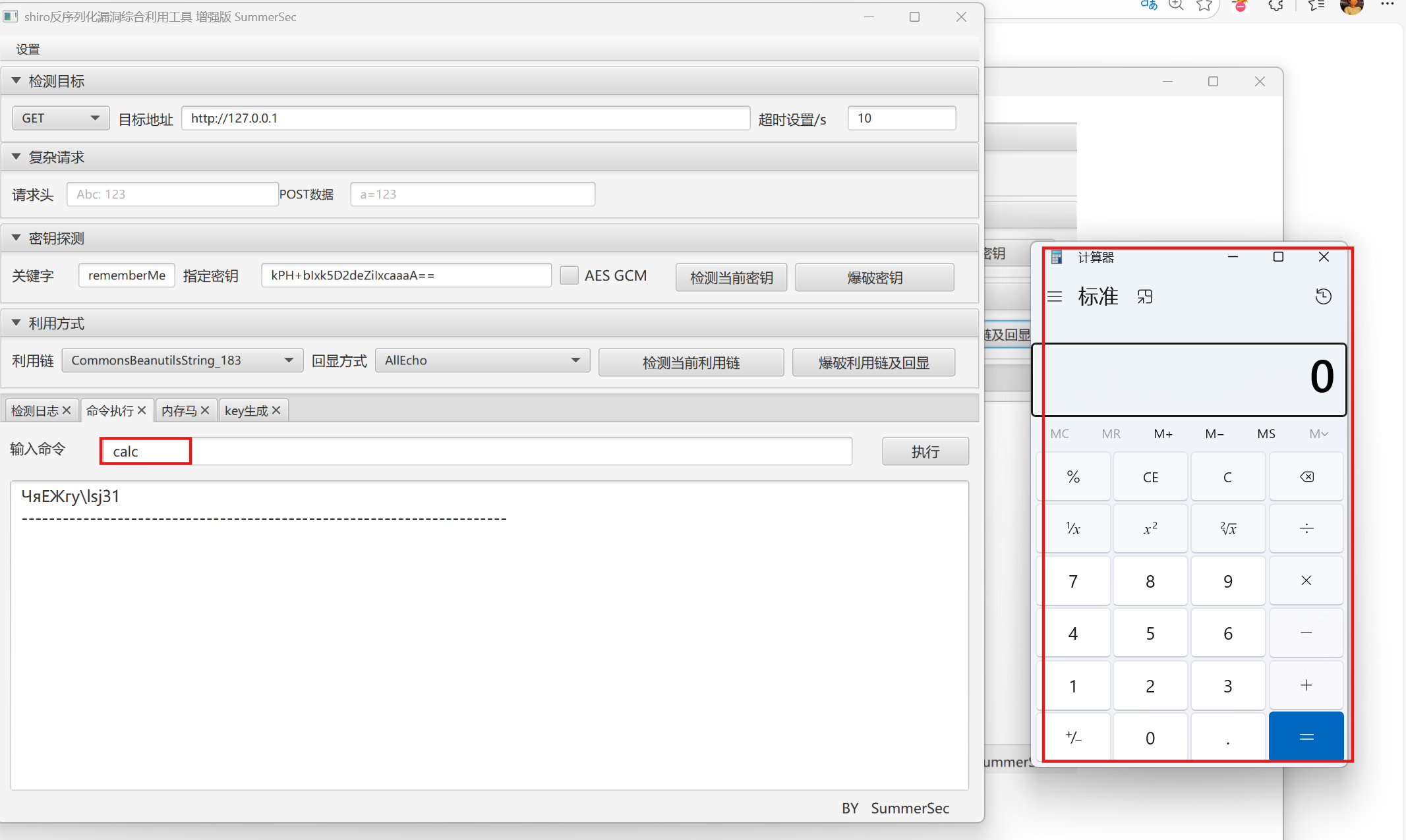Enable the AES GCM checkbox
The height and width of the screenshot is (840, 1406).
(x=569, y=275)
